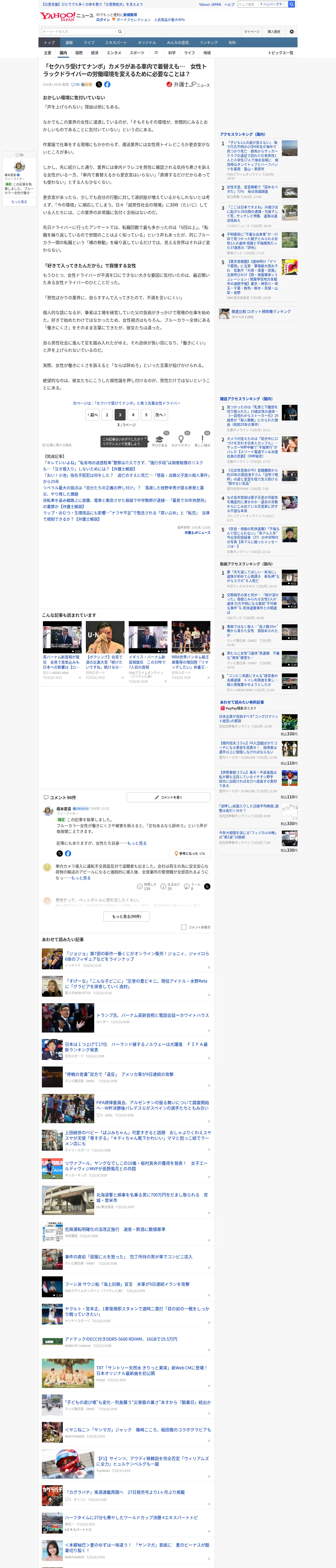The width and height of the screenshot is (336, 1568).
Task: Open the ライブ tab in main navigation
Action: click(x=89, y=43)
